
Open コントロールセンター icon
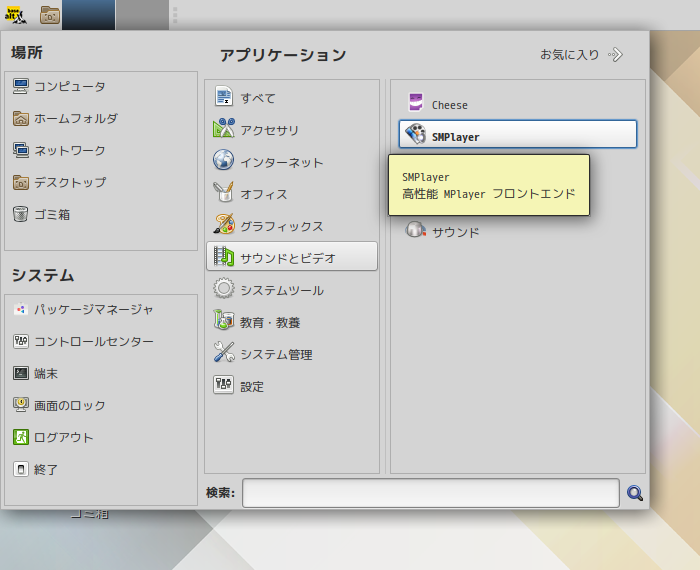[x=21, y=341]
